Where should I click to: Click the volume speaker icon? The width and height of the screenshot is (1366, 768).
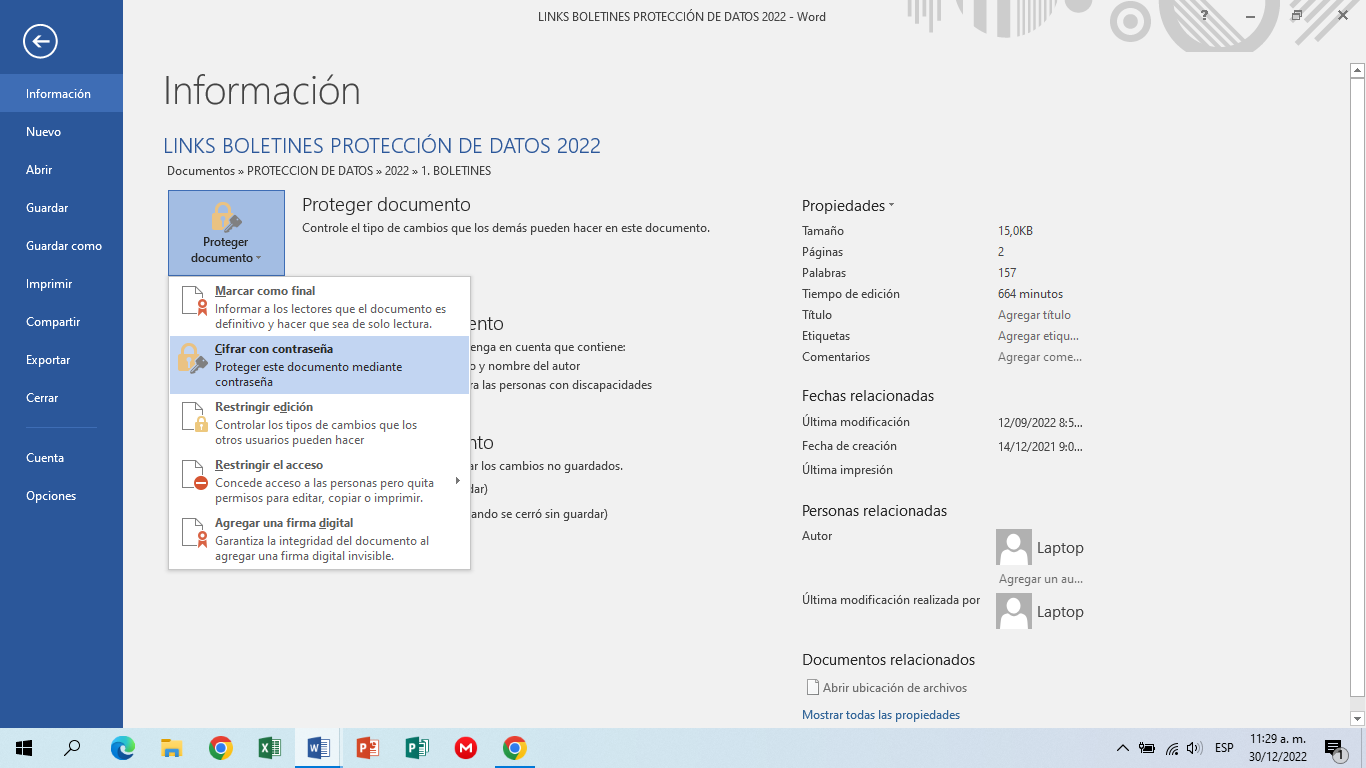[x=1195, y=747]
